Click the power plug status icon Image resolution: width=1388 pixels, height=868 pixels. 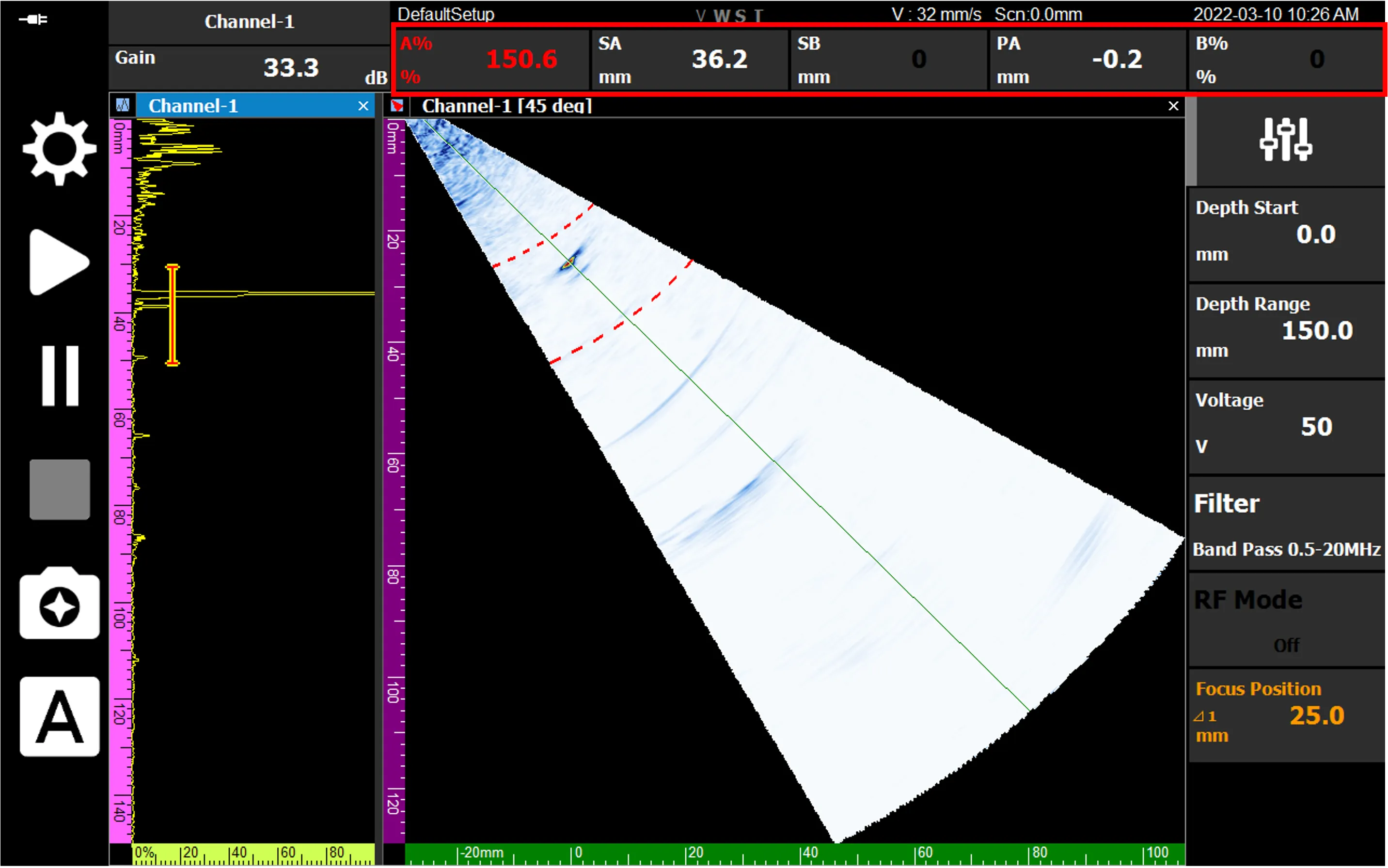33,19
